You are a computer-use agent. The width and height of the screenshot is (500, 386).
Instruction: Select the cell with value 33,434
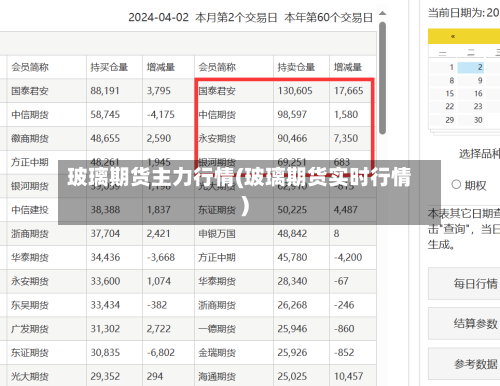115,305
